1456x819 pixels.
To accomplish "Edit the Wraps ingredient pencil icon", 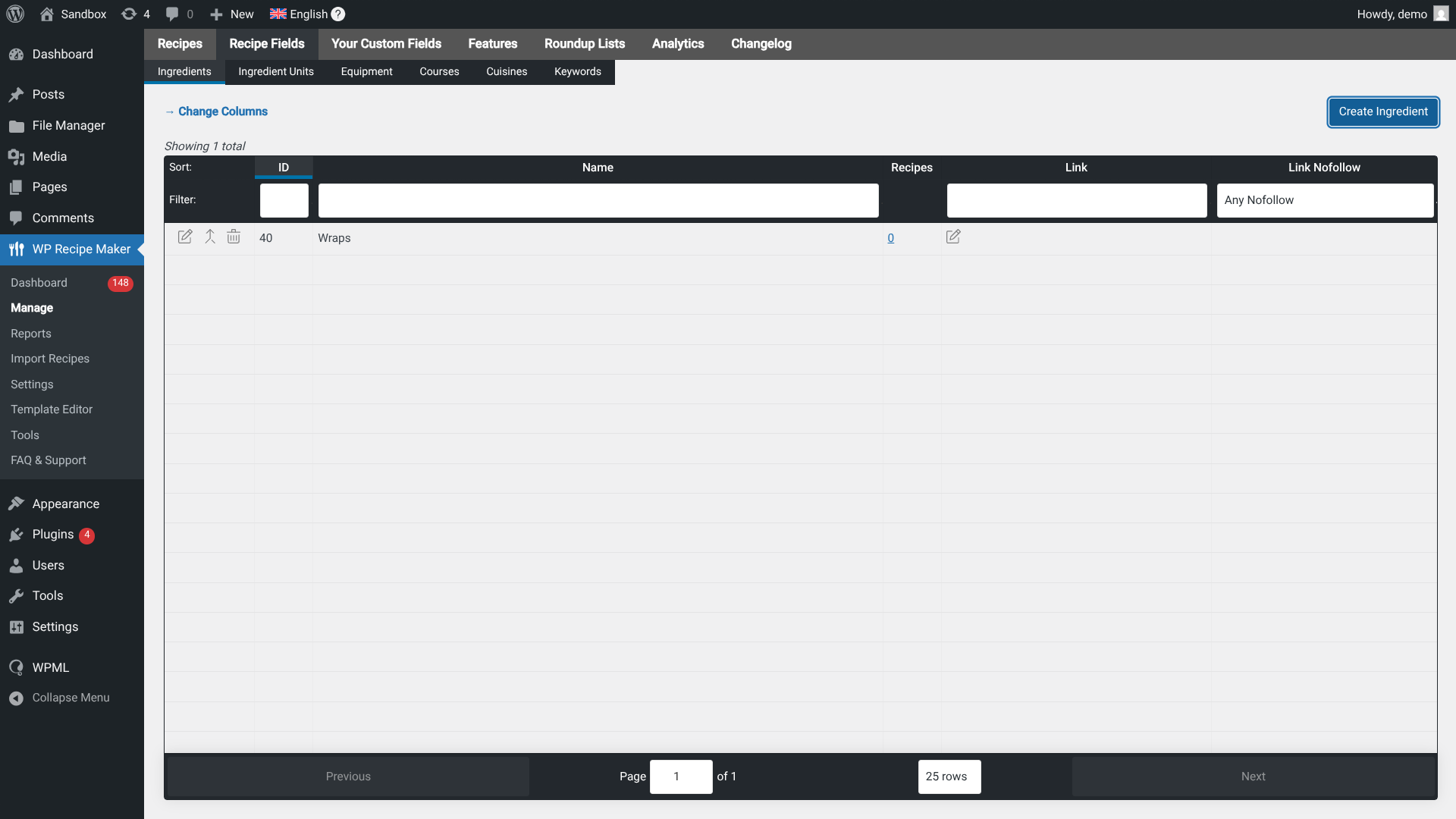I will click(185, 237).
